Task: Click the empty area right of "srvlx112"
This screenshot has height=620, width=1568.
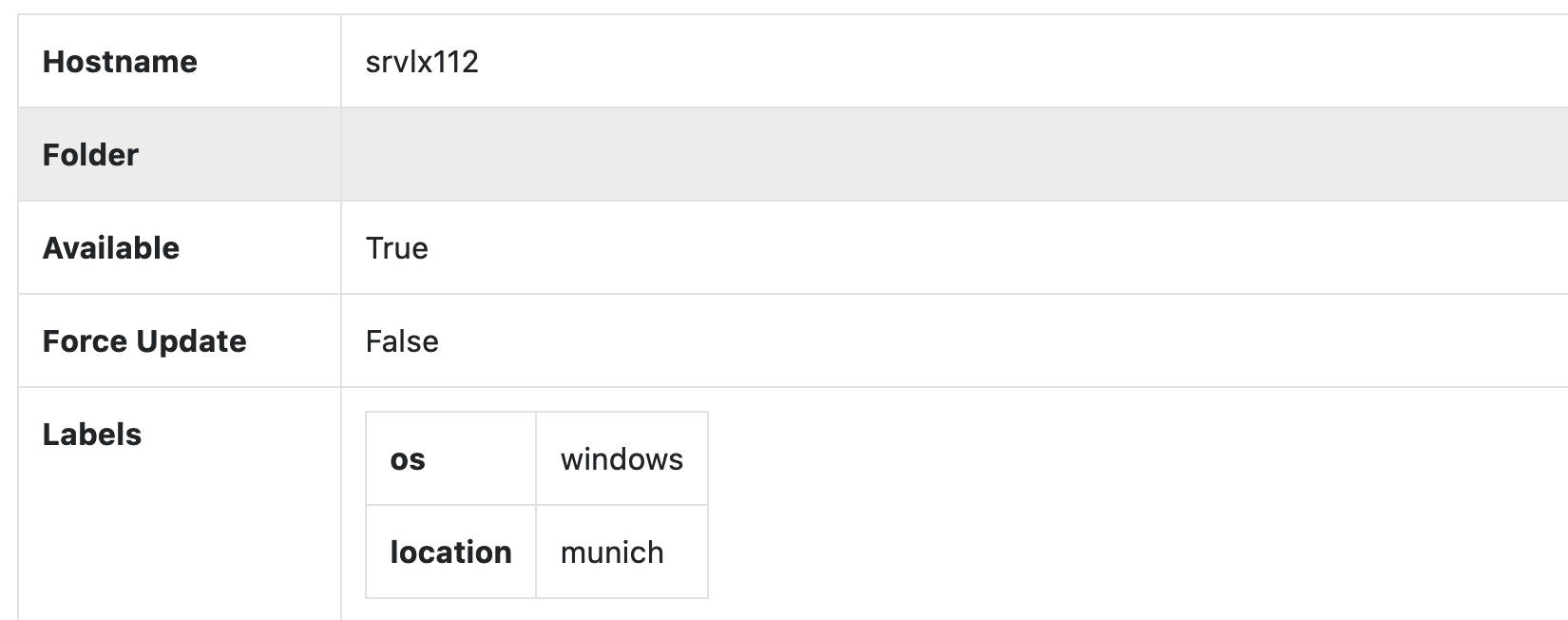Action: click(x=950, y=62)
